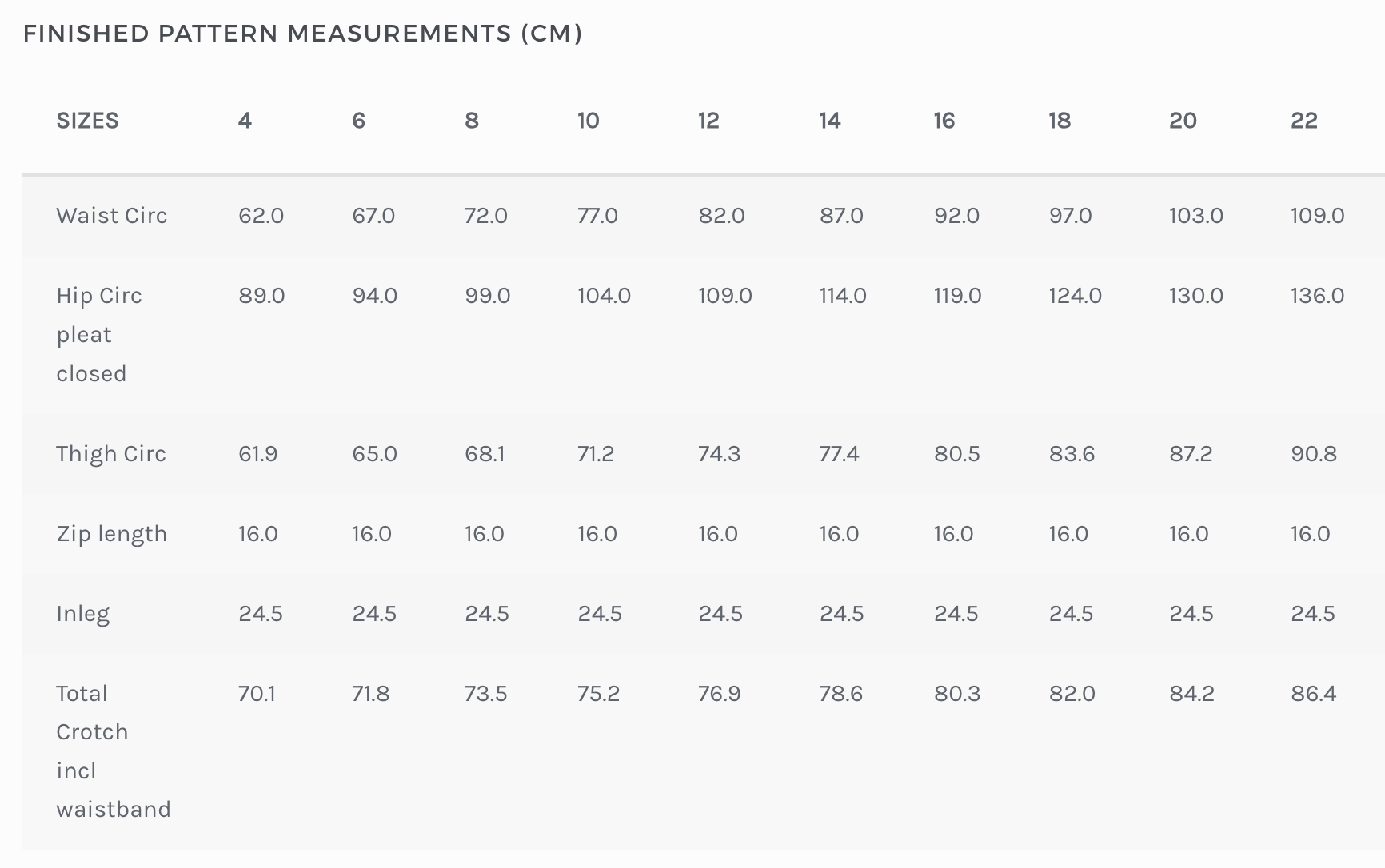Select the size 22 column header
The height and width of the screenshot is (868, 1385).
pos(1303,121)
